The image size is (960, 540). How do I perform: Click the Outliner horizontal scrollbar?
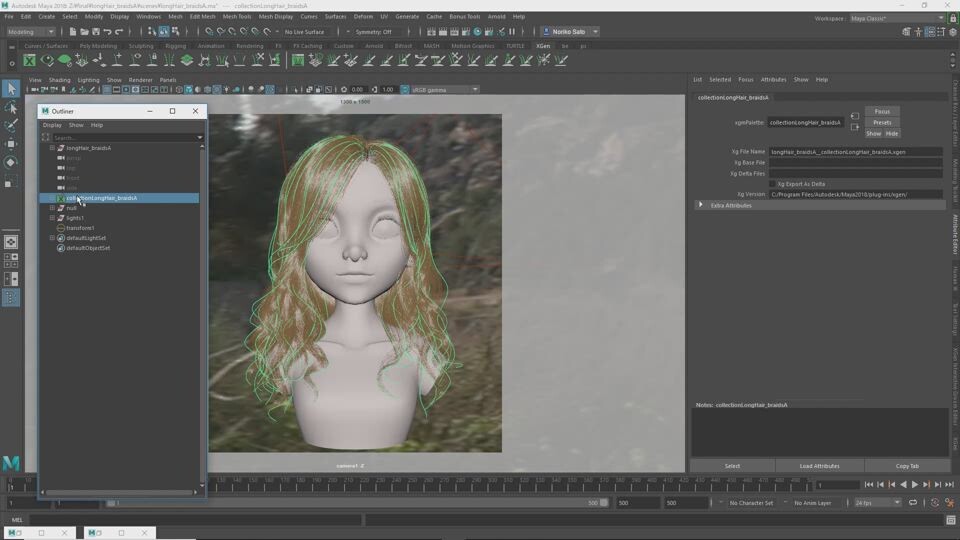pyautogui.click(x=120, y=492)
